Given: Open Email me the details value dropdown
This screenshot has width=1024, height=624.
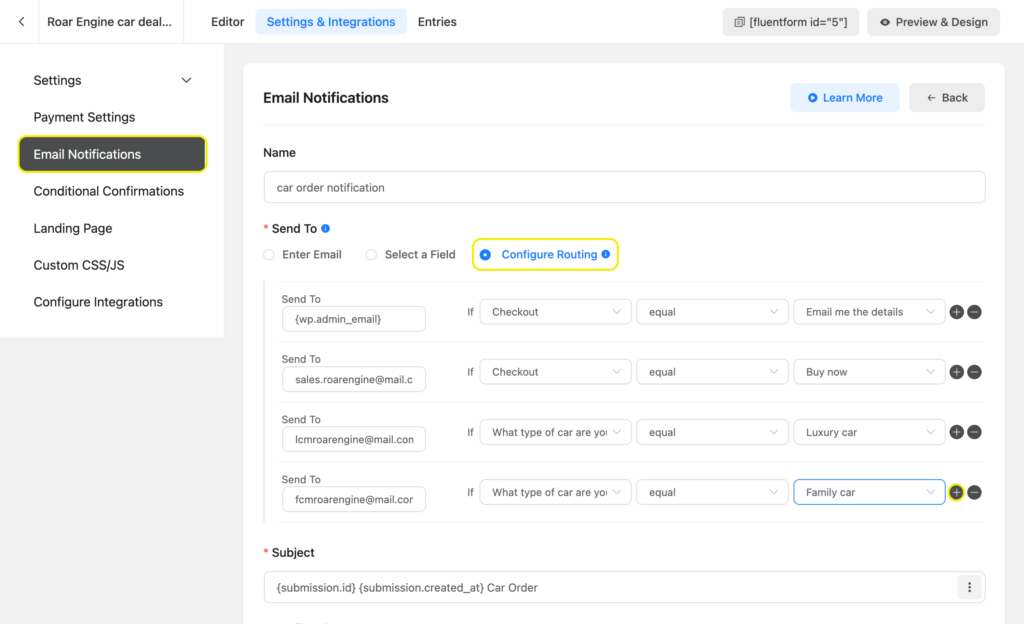Looking at the screenshot, I should 869,312.
